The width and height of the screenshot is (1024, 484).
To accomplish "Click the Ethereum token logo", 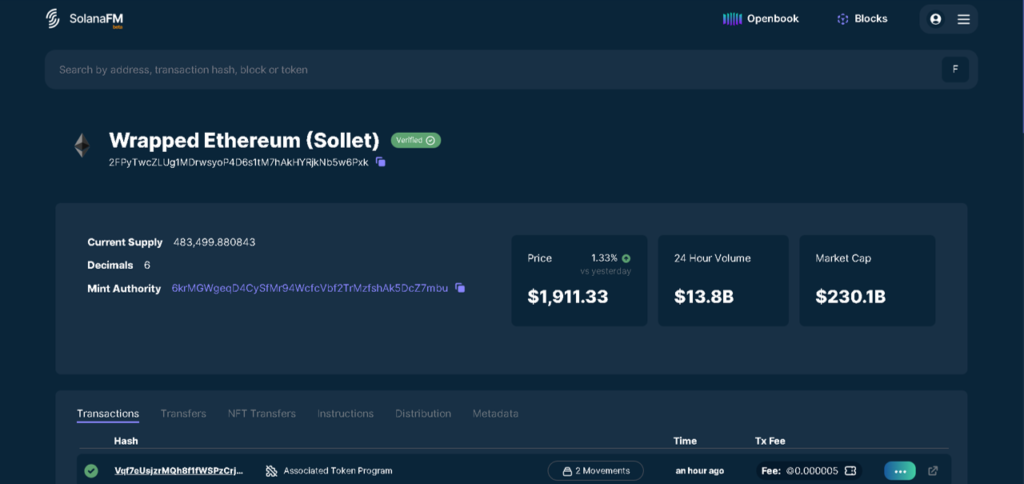I will coord(82,146).
